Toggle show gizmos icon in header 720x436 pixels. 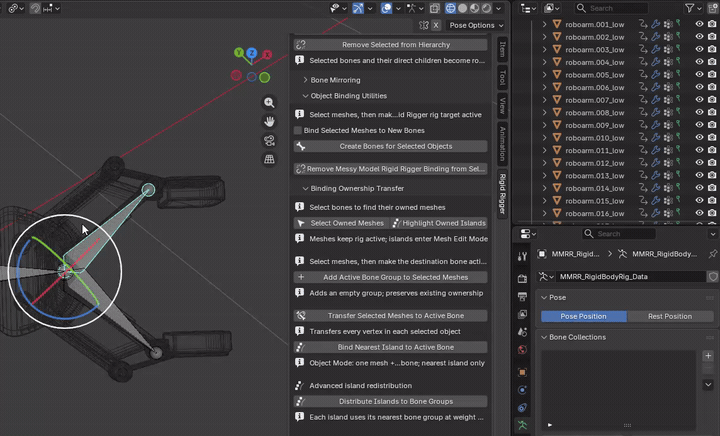pos(358,8)
